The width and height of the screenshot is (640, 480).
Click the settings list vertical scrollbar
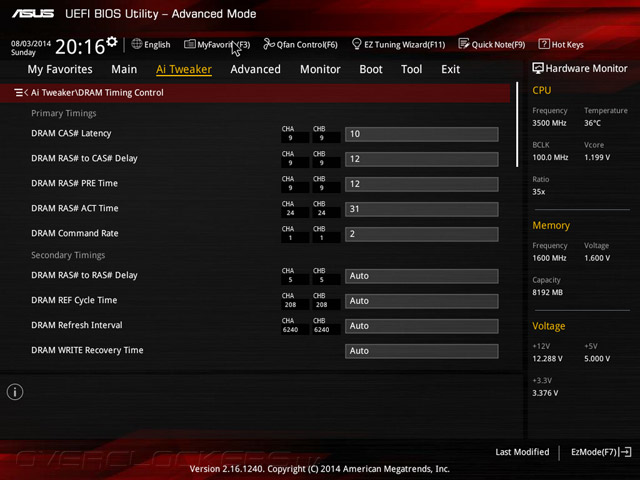[x=517, y=124]
